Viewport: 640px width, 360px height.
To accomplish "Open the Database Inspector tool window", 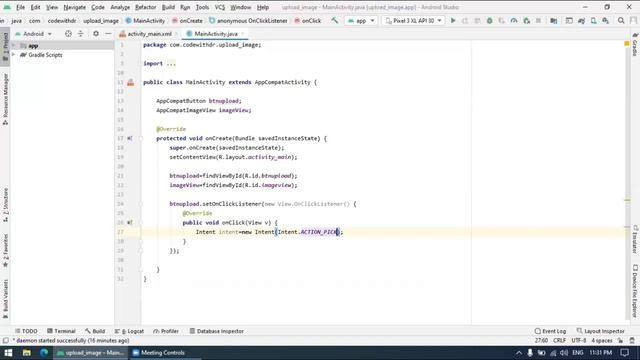I will click(x=216, y=331).
